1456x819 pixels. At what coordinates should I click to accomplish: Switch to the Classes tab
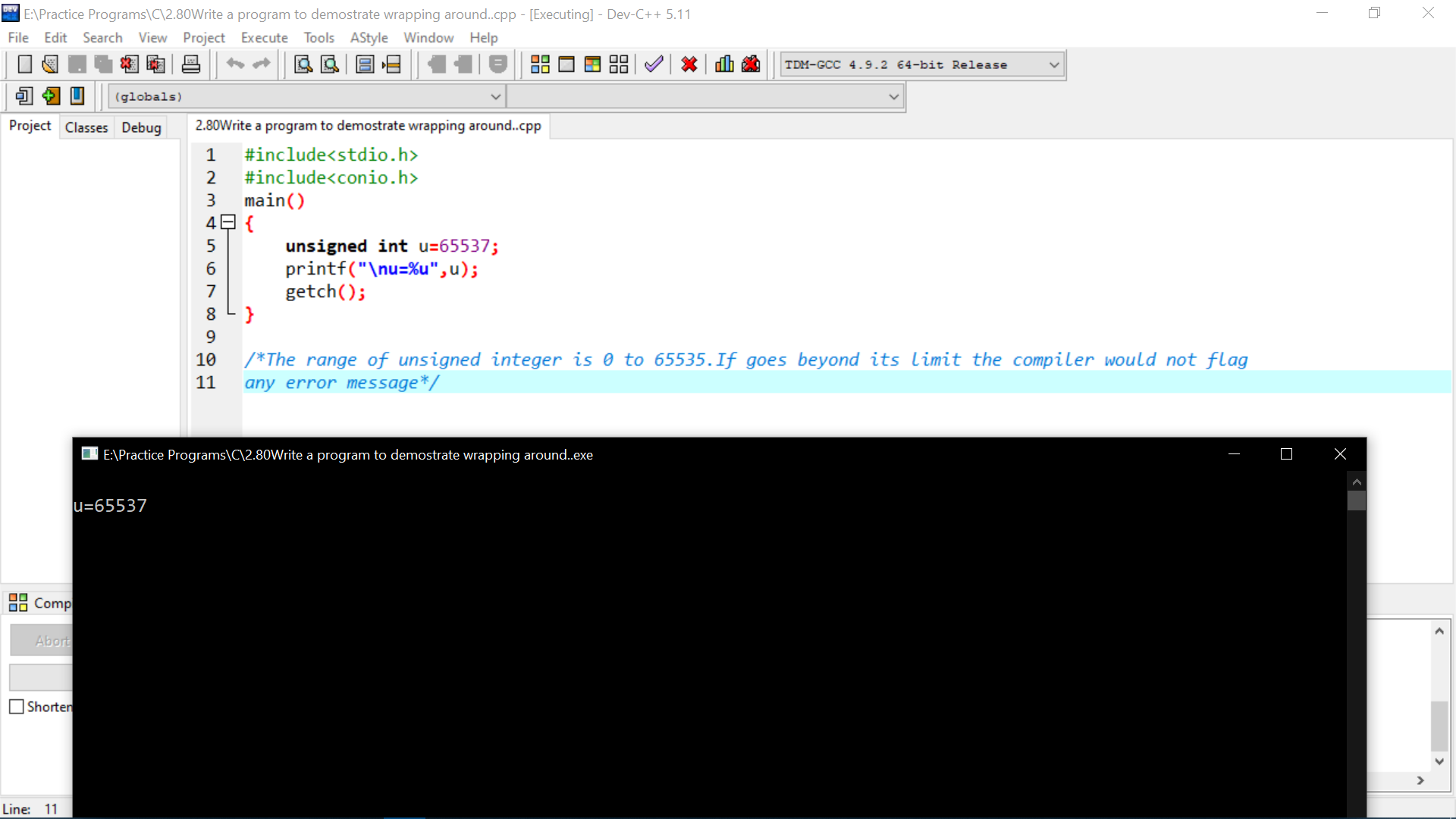point(86,127)
